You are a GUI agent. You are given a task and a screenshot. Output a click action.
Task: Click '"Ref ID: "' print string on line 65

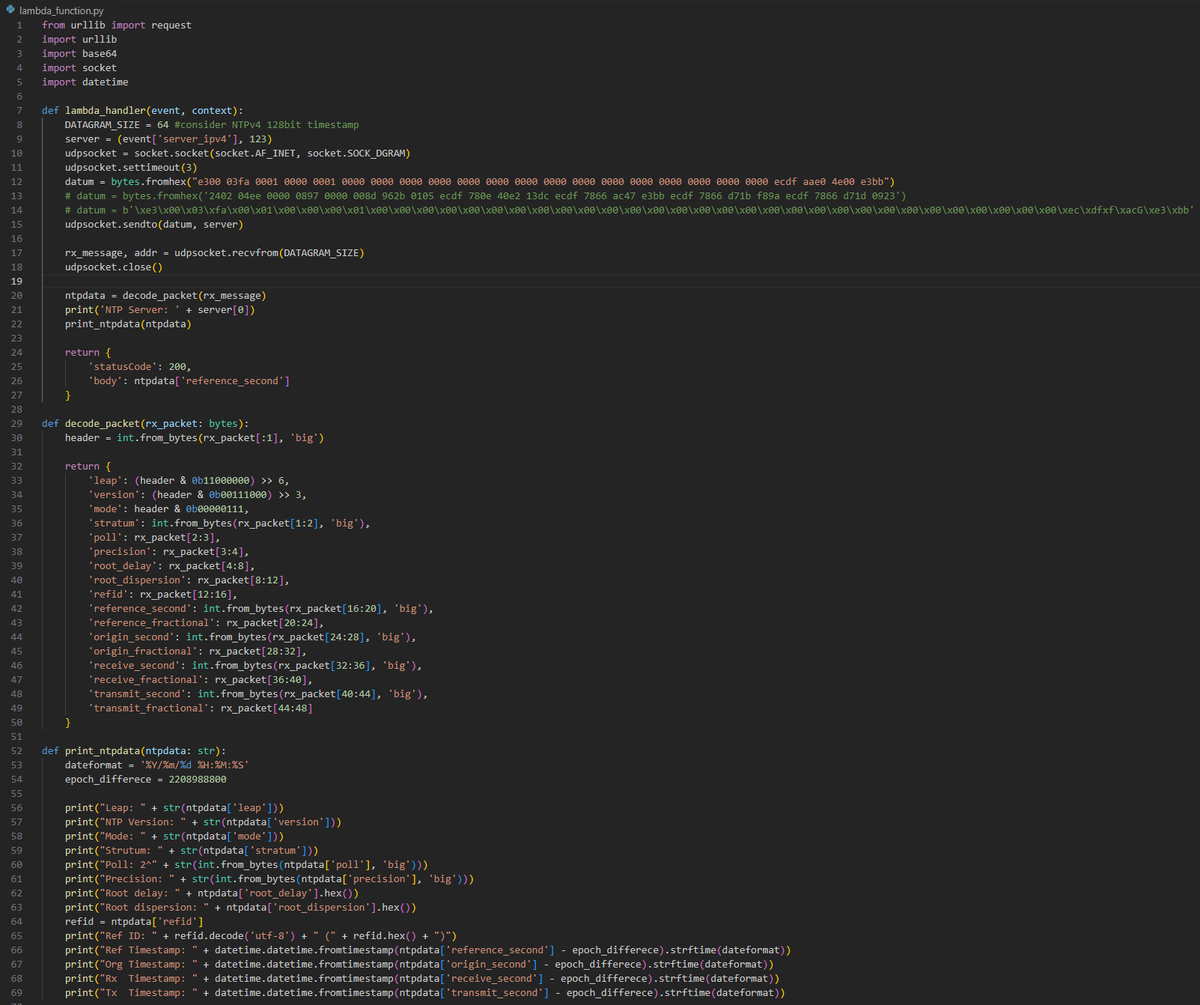click(x=129, y=934)
